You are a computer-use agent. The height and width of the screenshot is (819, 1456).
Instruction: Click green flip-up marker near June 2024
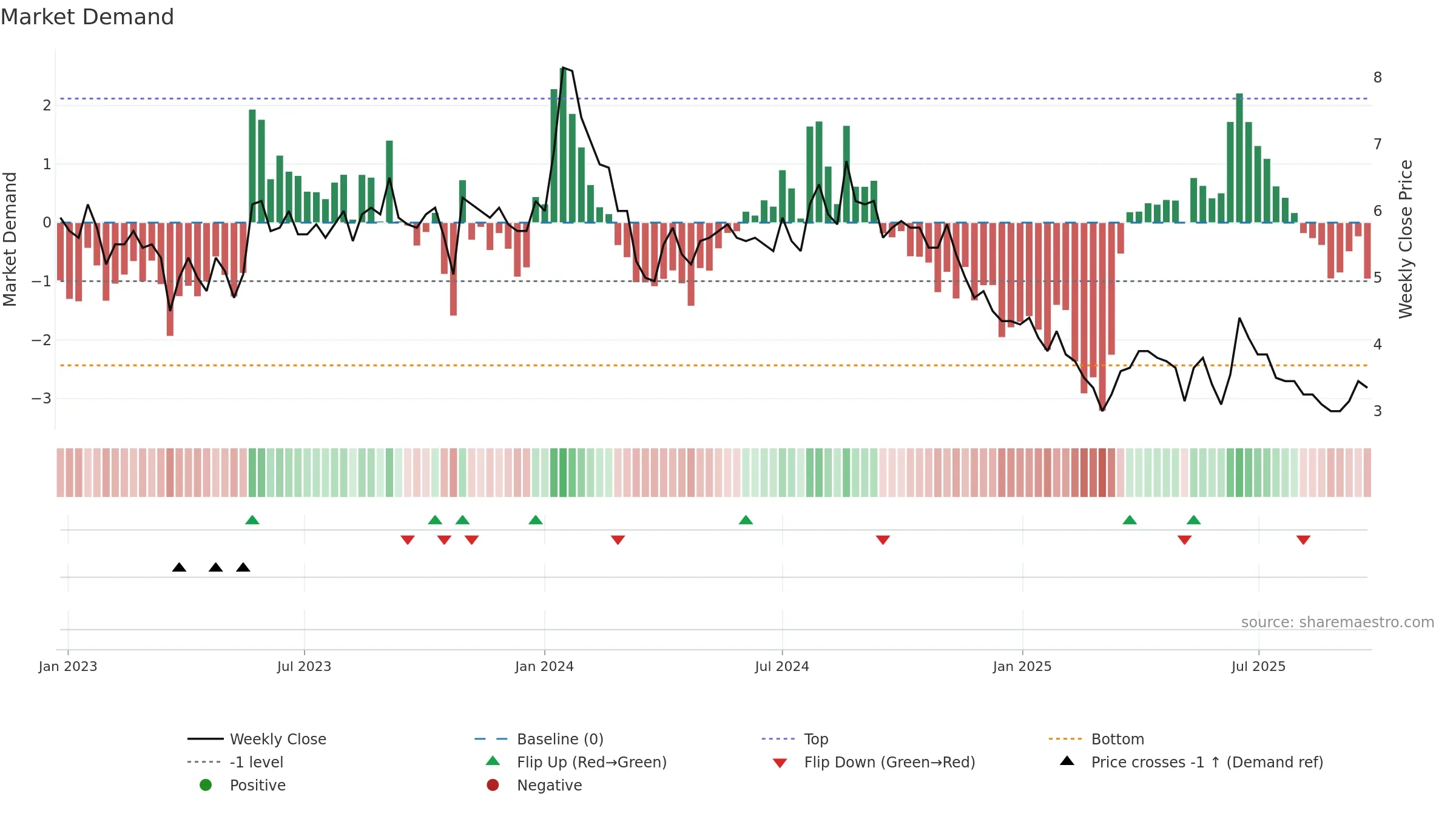coord(746,520)
